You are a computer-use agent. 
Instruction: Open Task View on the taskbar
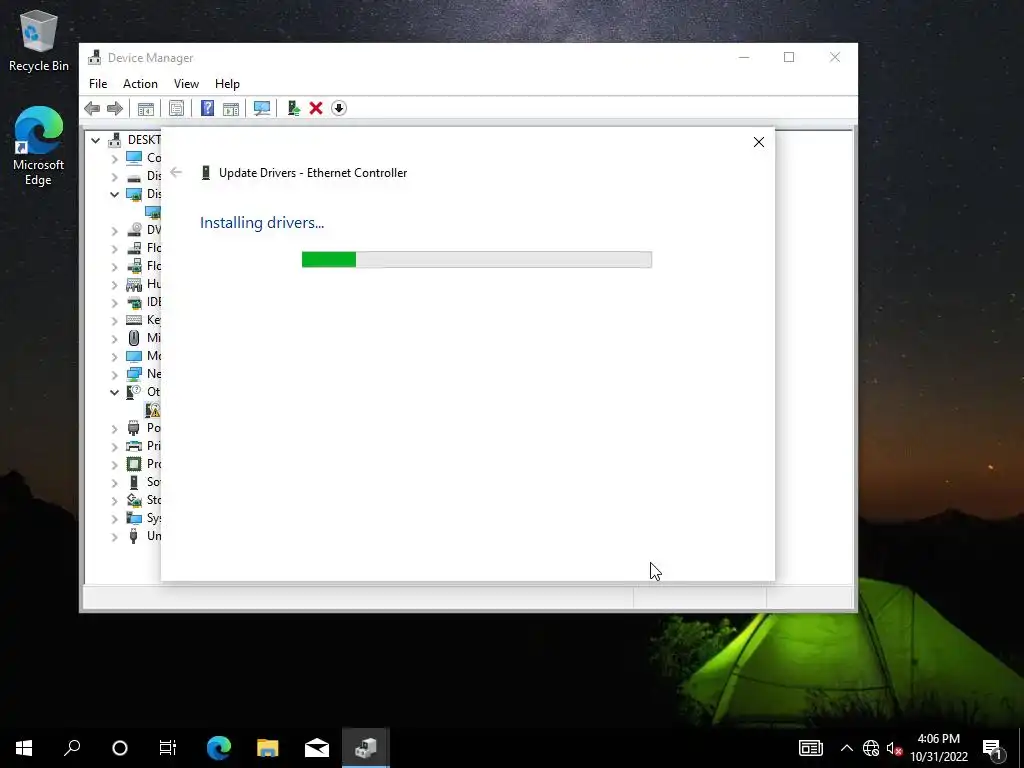pos(168,748)
